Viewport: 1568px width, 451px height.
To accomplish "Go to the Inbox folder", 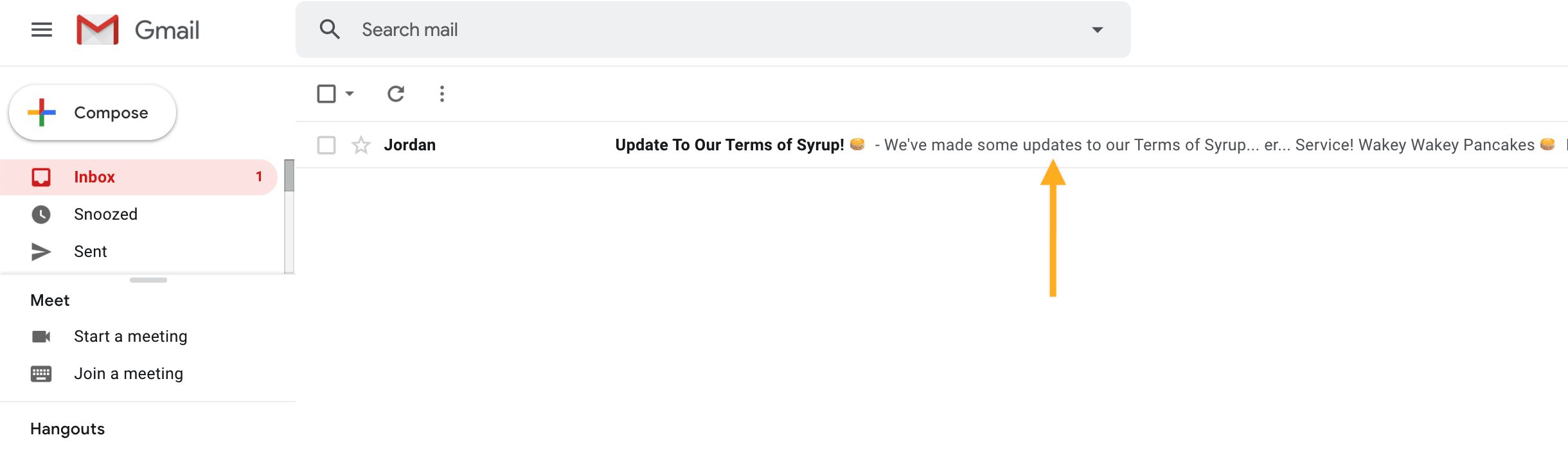I will (x=94, y=177).
